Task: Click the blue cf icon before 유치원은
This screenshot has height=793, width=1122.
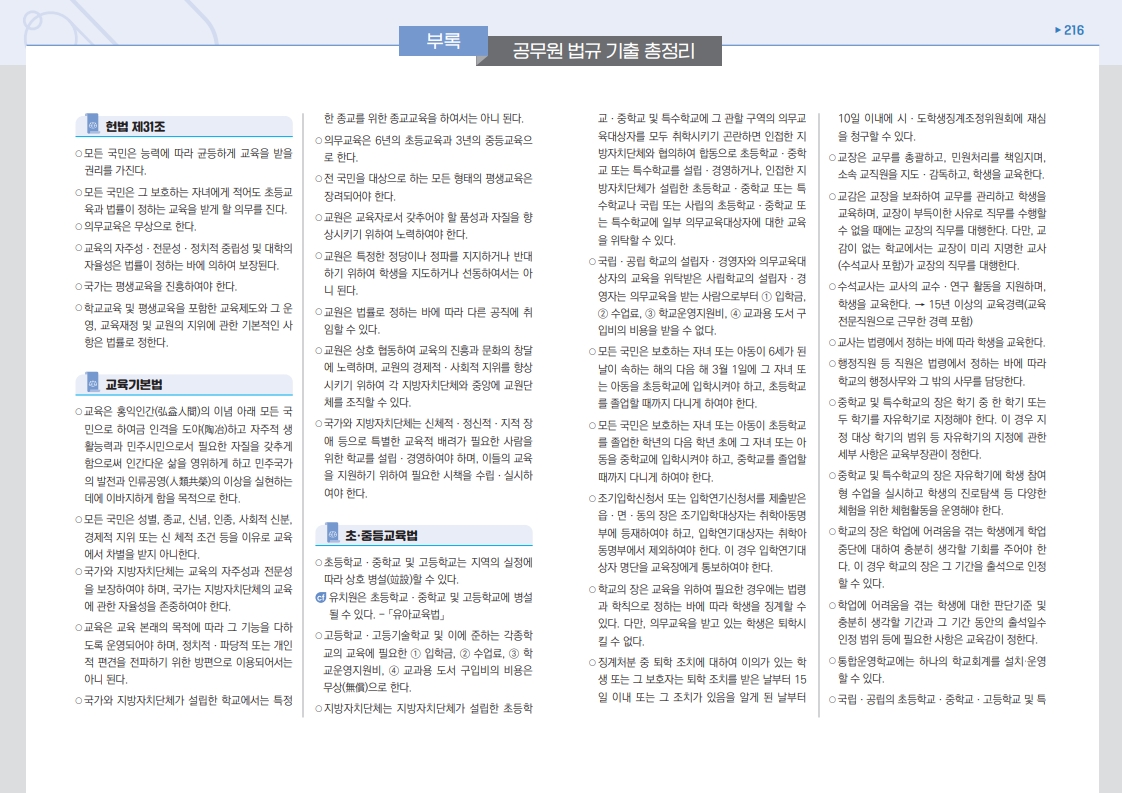Action: [319, 597]
